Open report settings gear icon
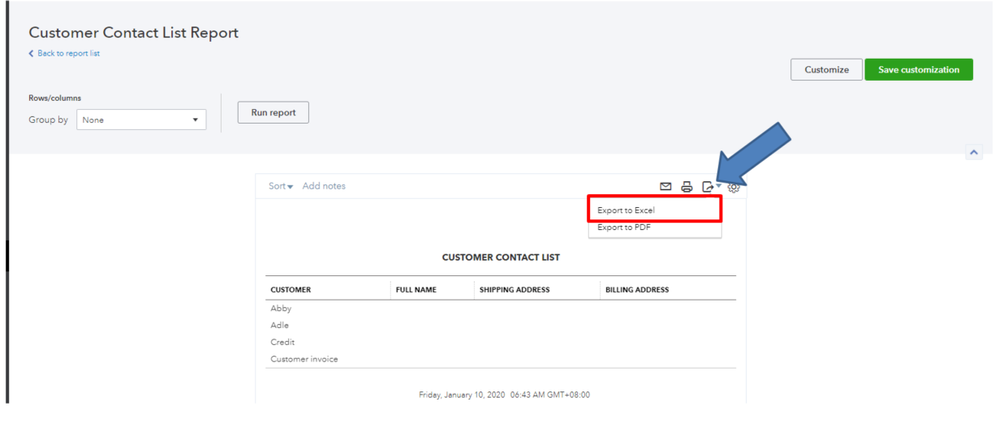 tap(734, 187)
